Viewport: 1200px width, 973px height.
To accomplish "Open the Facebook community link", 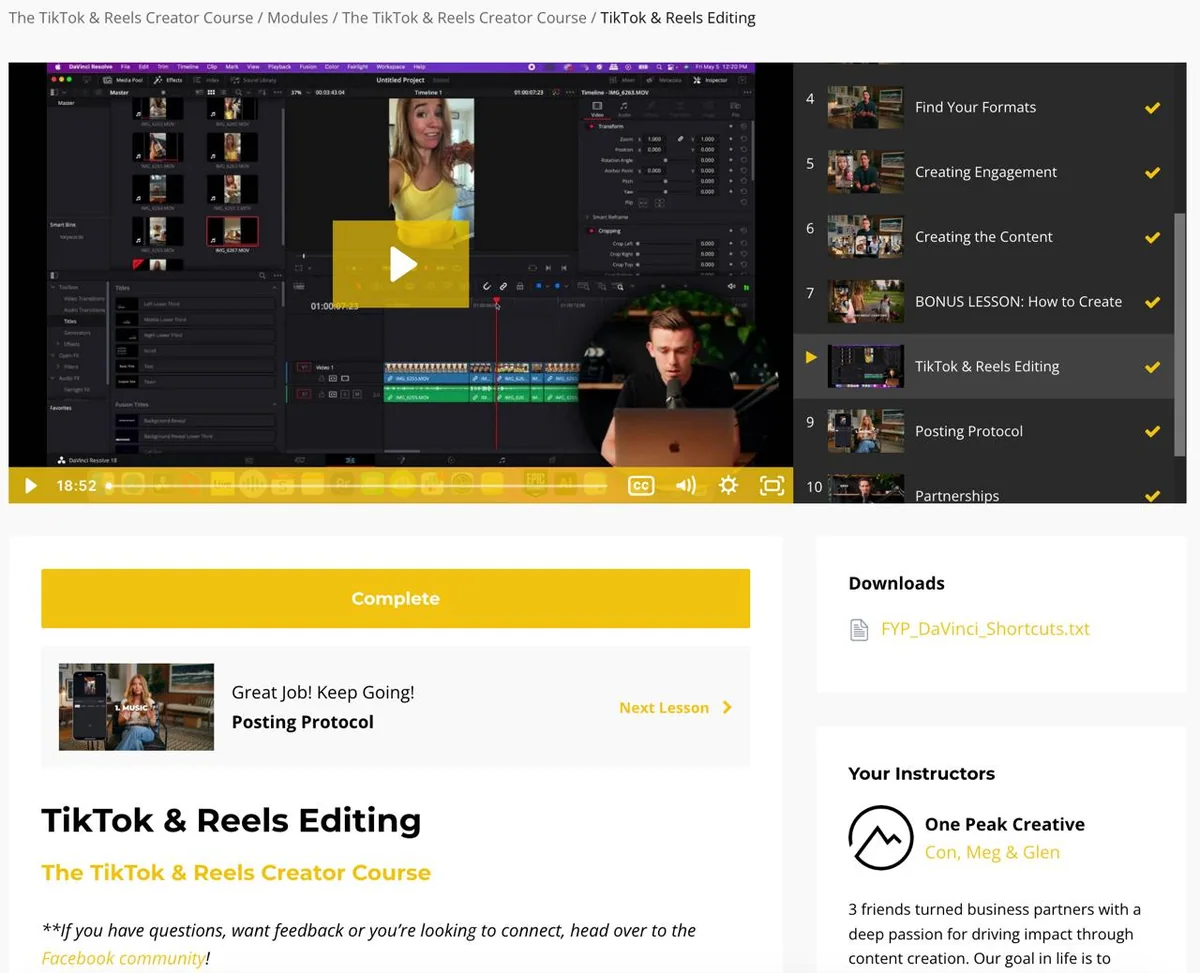I will tap(124, 957).
